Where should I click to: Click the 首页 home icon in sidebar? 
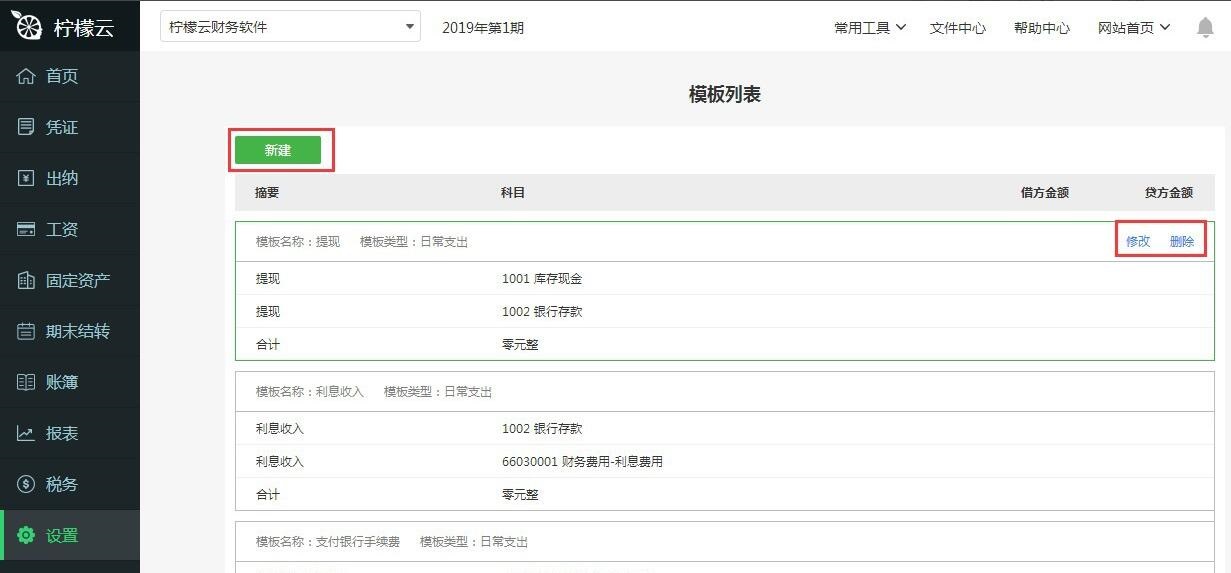click(26, 76)
